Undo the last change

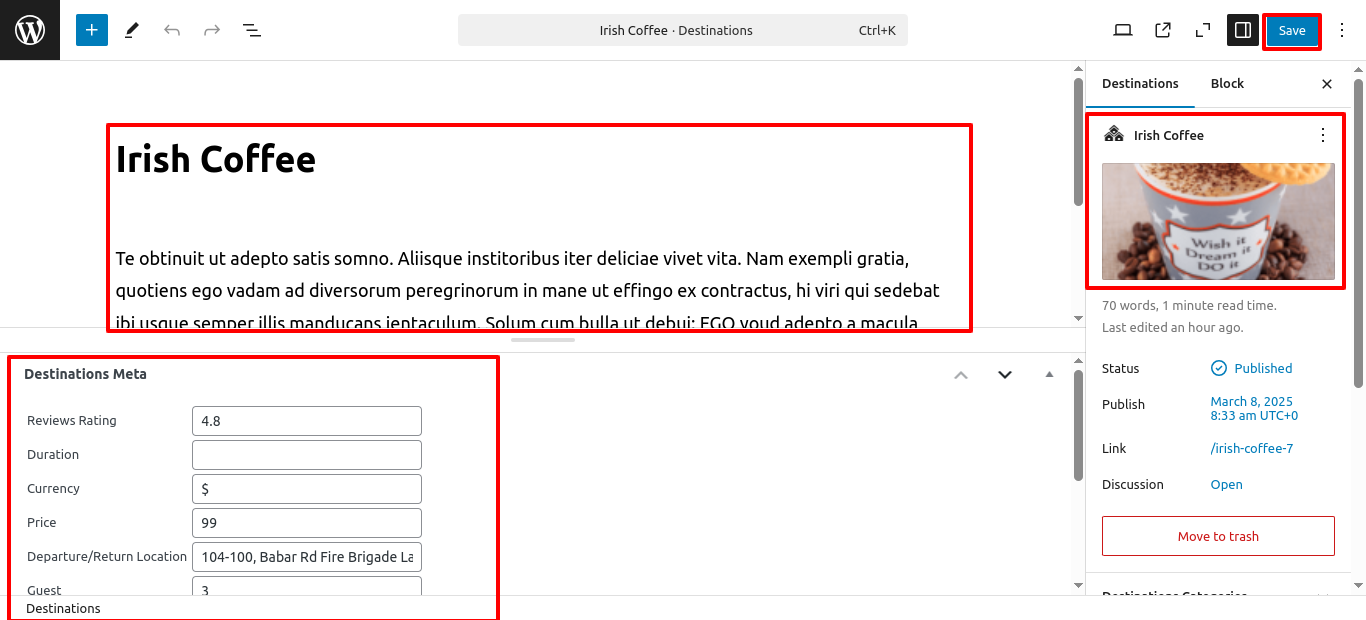pyautogui.click(x=172, y=30)
